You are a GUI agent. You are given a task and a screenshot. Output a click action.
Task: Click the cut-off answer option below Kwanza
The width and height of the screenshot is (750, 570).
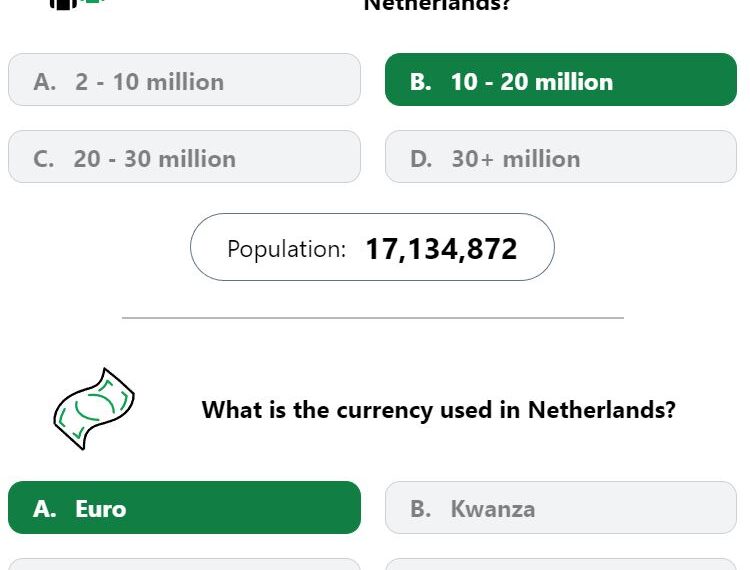tap(561, 564)
